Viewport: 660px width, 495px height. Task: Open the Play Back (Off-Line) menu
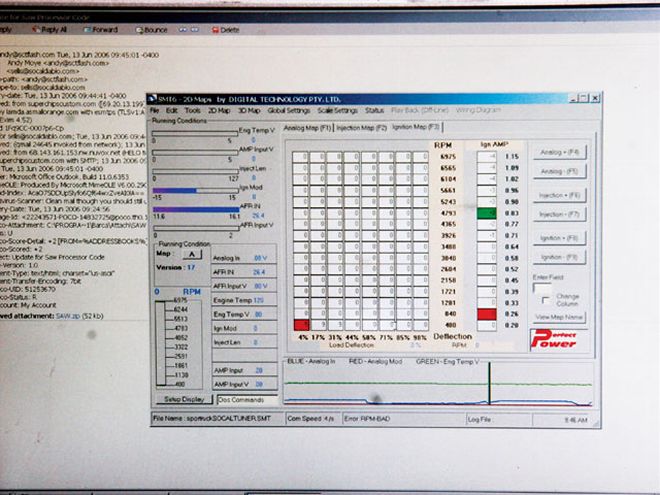[419, 110]
